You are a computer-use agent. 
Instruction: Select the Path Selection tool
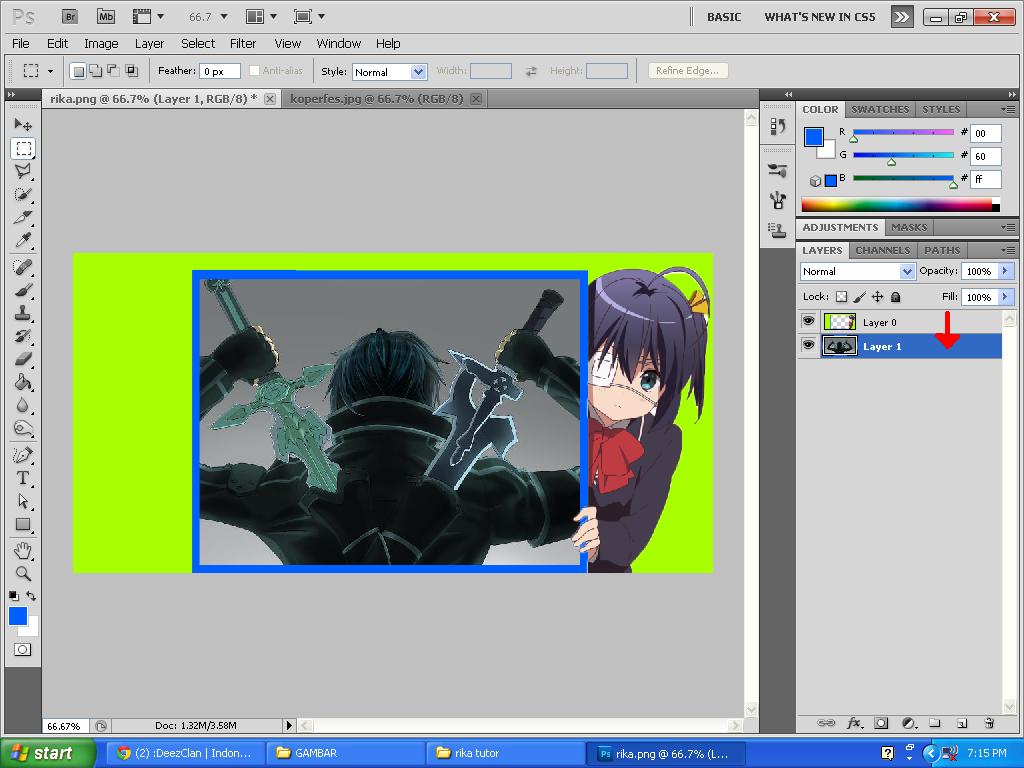[23, 501]
